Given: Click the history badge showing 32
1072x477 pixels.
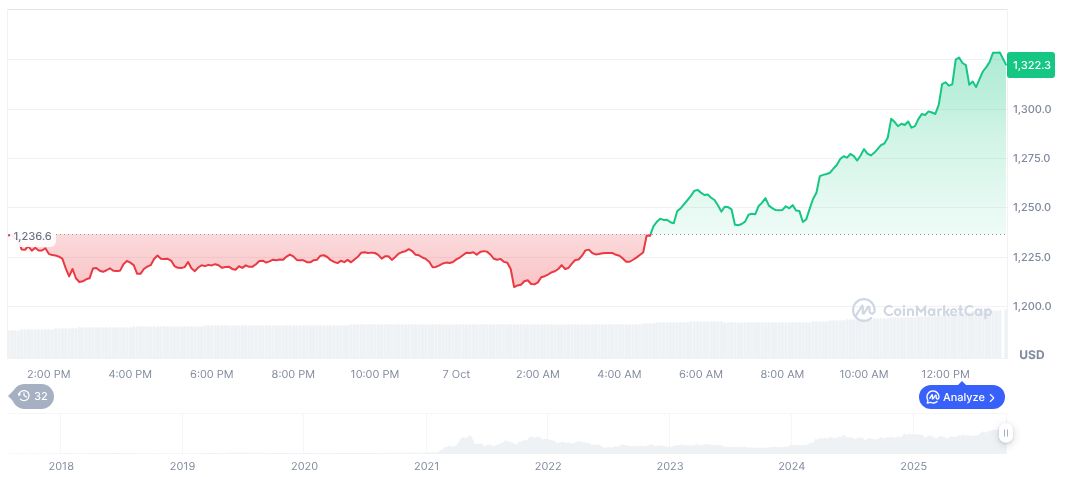Looking at the screenshot, I should 32,396.
